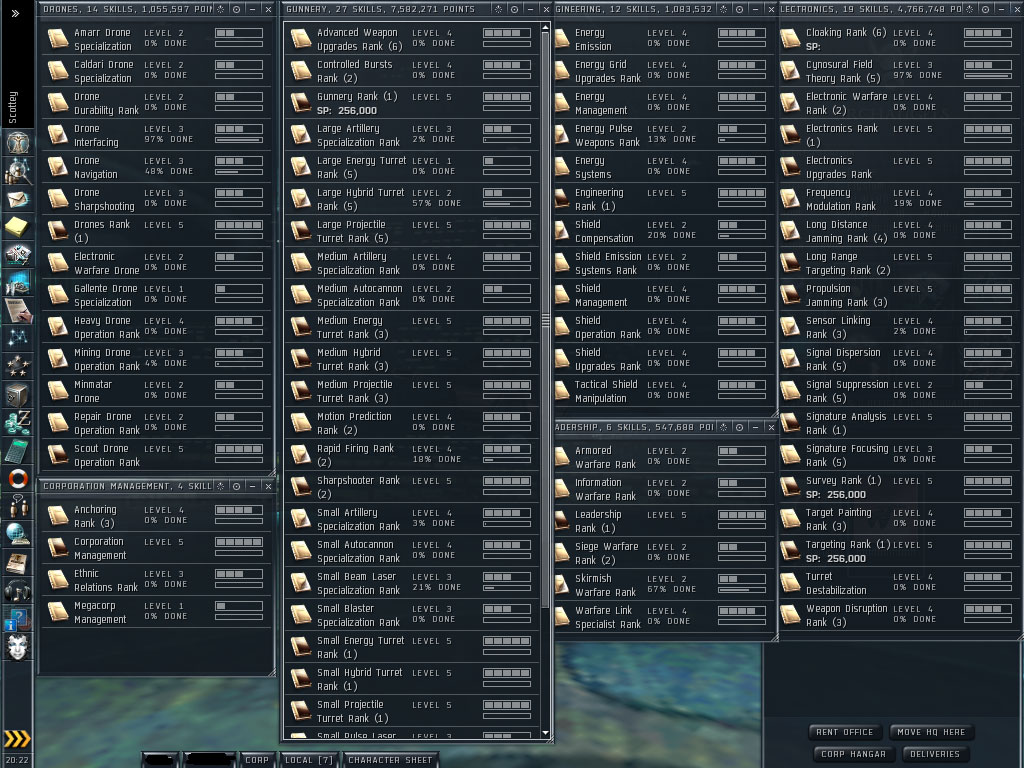Open People & Places magnifier icon in sidebar
This screenshot has height=768, width=1024.
point(18,171)
